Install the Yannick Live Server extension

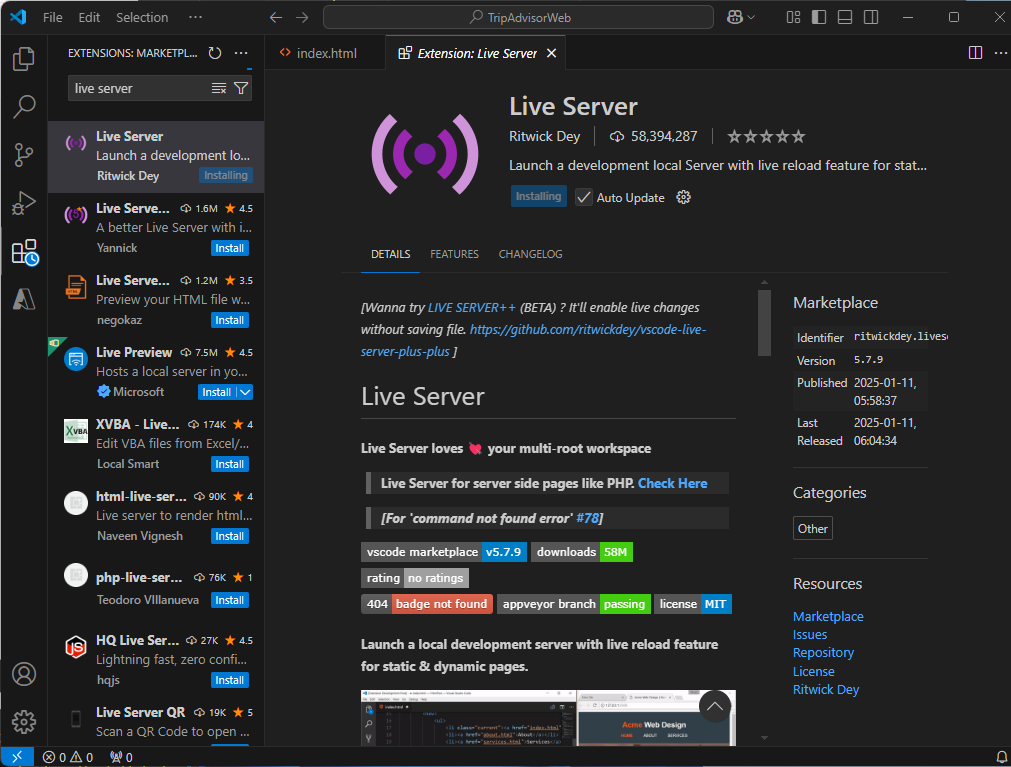pyautogui.click(x=230, y=248)
